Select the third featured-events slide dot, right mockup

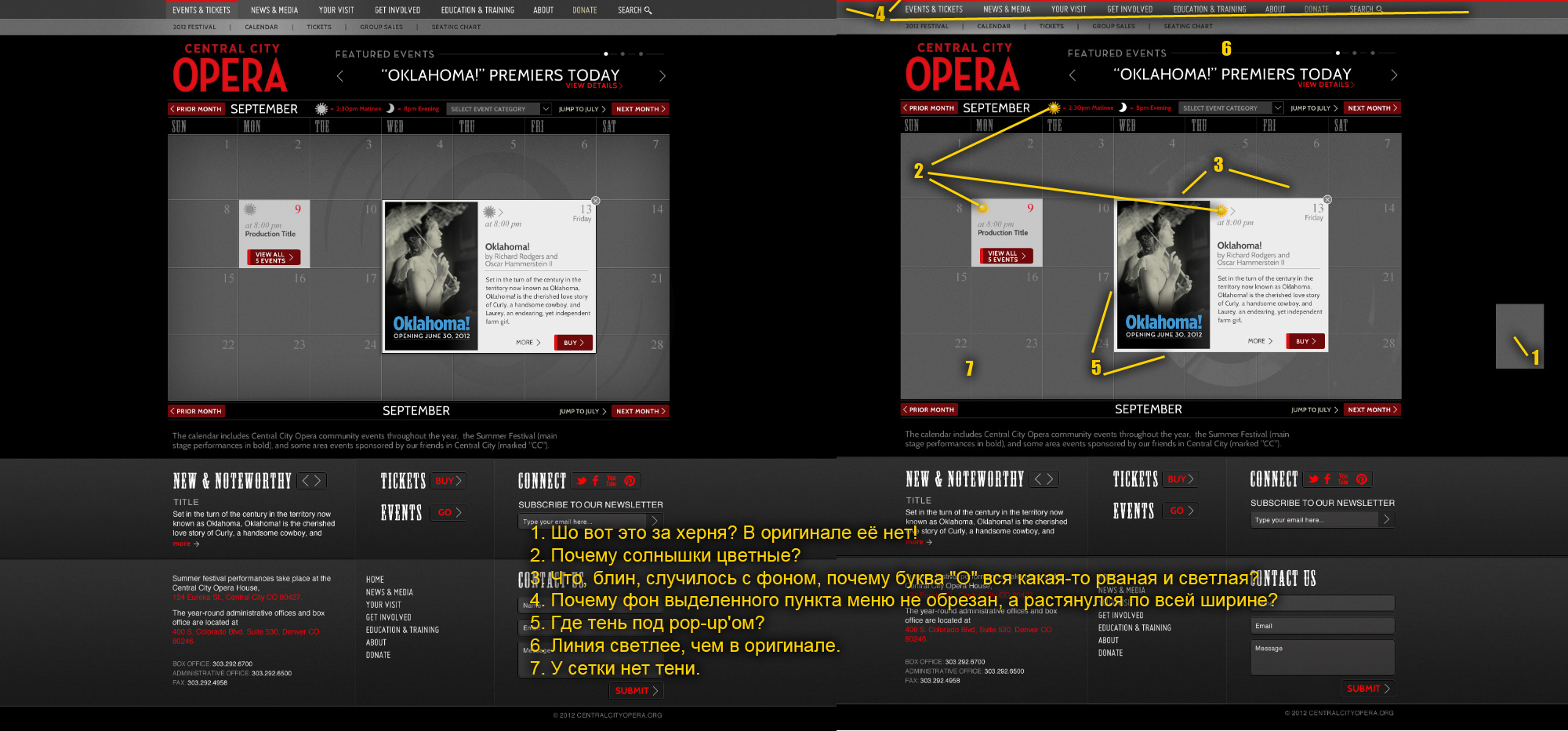(x=1373, y=53)
